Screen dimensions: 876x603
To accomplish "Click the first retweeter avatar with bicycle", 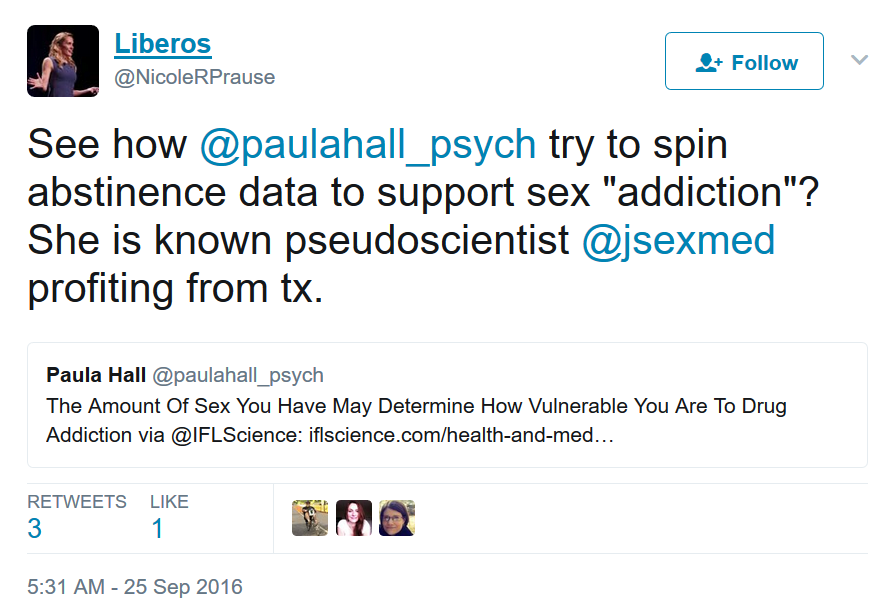I will (310, 518).
